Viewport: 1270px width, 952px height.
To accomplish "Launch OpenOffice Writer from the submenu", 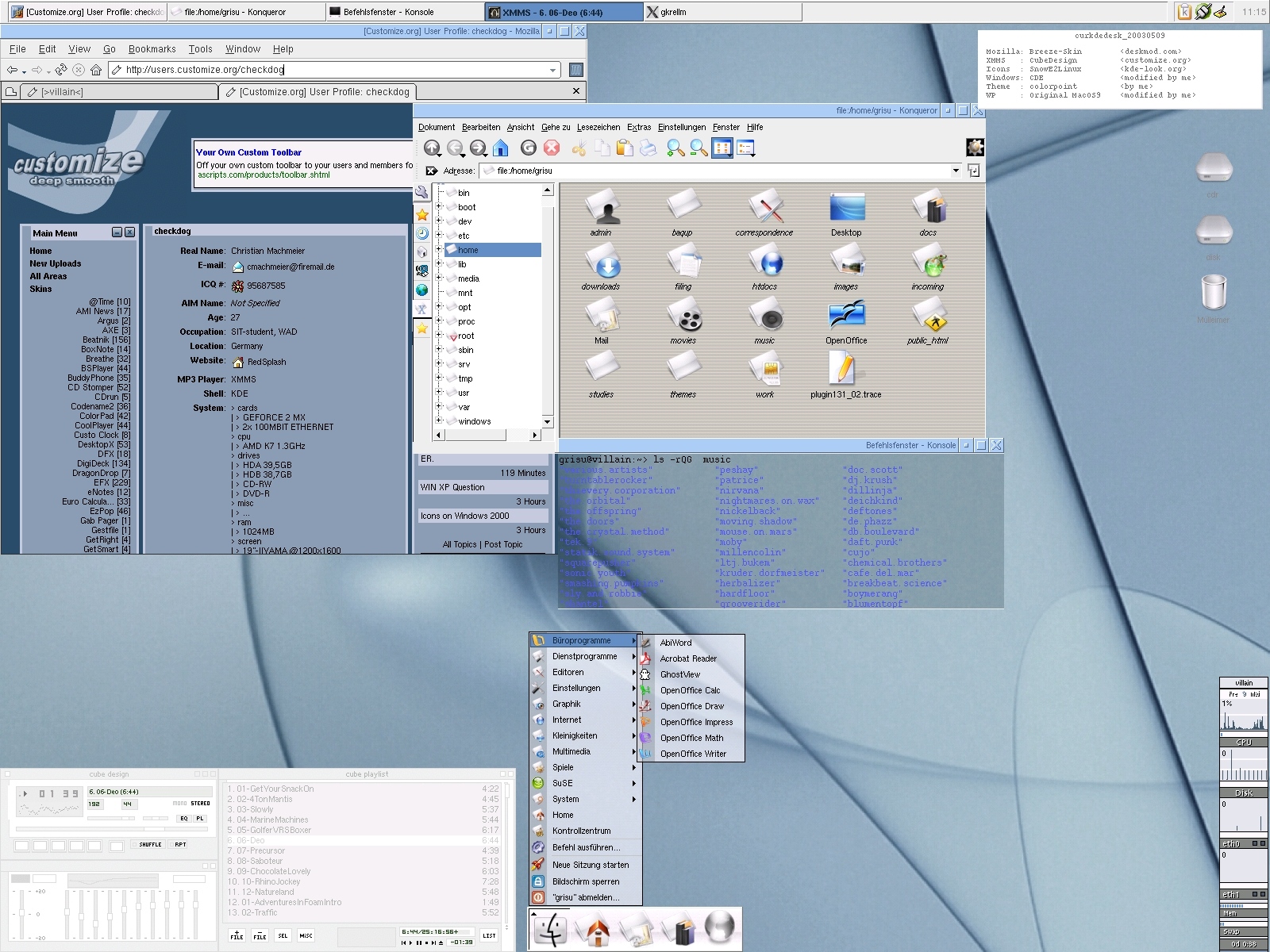I will (692, 754).
